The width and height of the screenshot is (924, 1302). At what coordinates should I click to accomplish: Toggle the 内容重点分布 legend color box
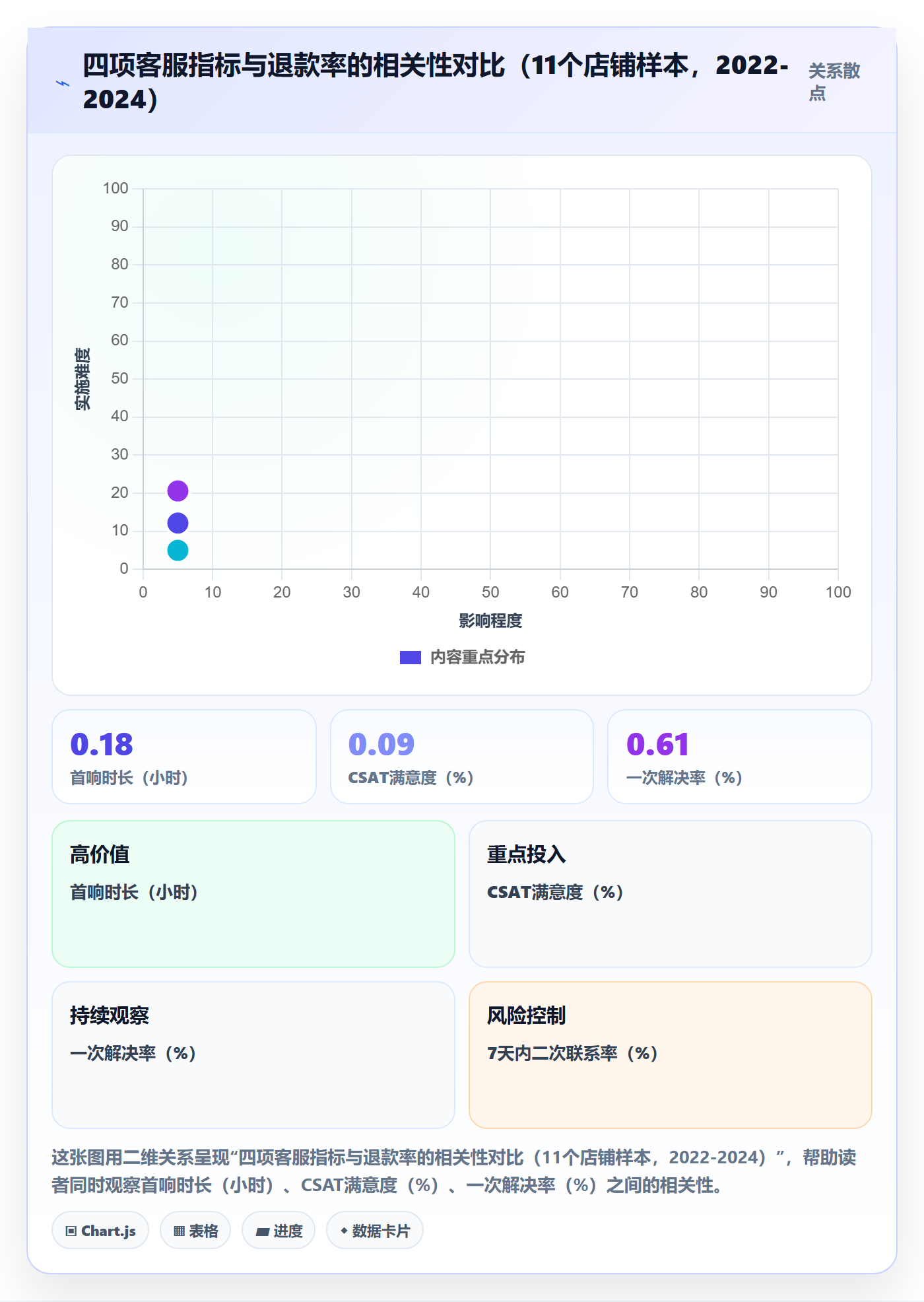click(410, 658)
